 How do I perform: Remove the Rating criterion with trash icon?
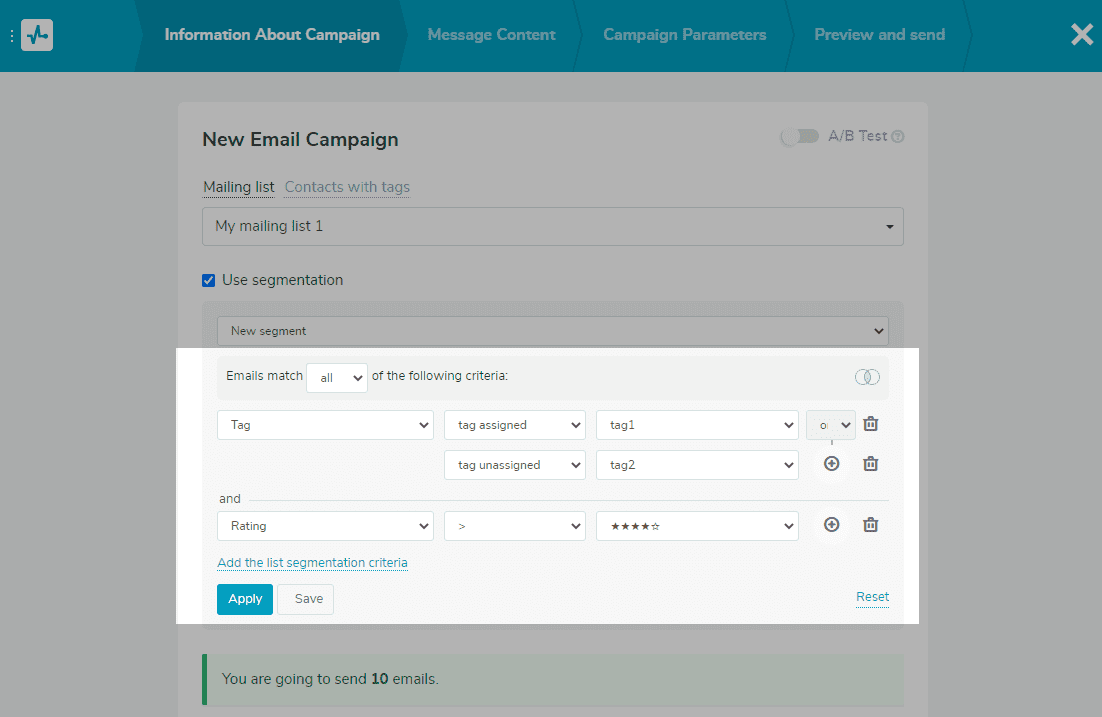click(871, 525)
